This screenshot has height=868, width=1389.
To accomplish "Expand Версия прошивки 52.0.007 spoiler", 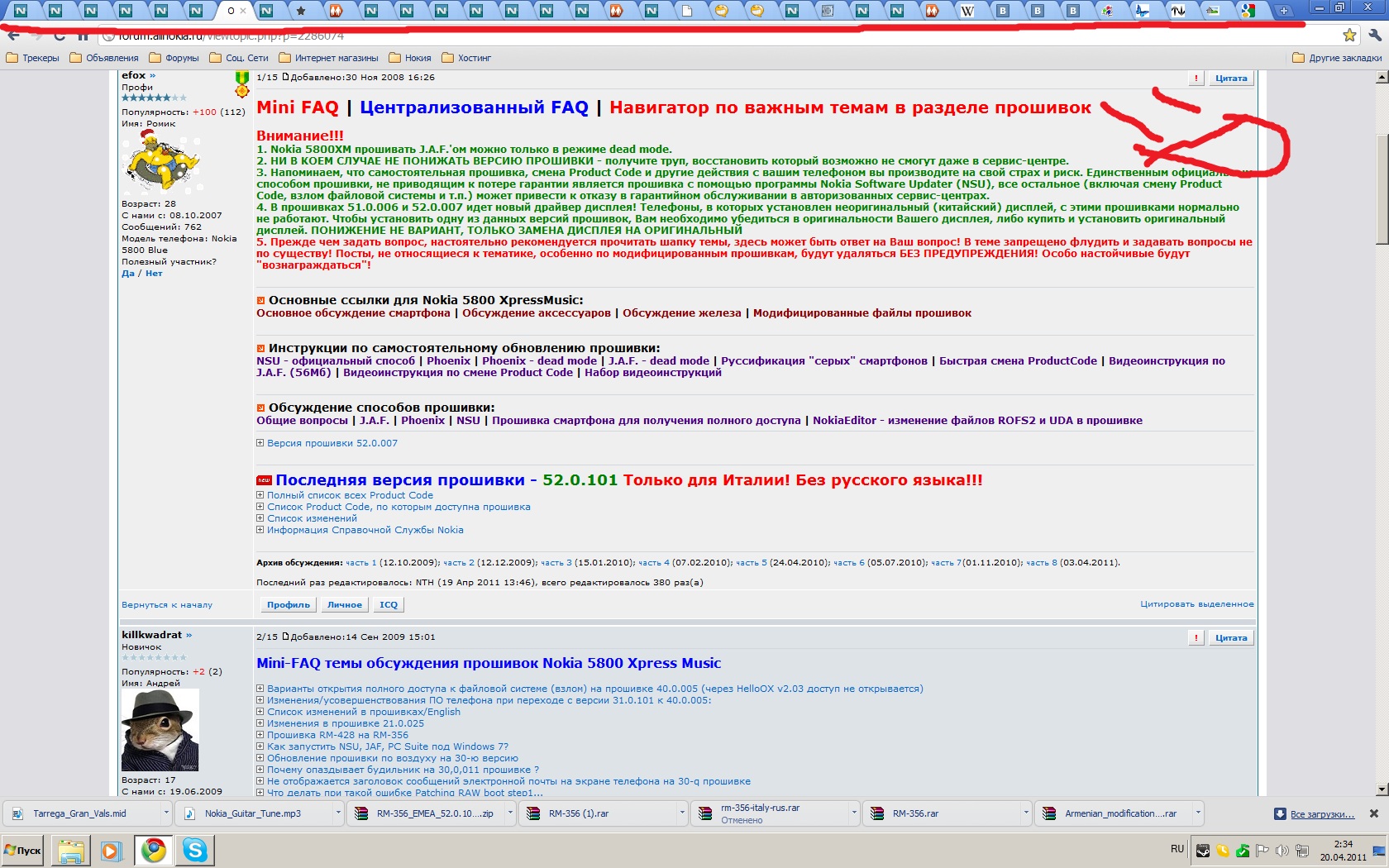I will 327,444.
